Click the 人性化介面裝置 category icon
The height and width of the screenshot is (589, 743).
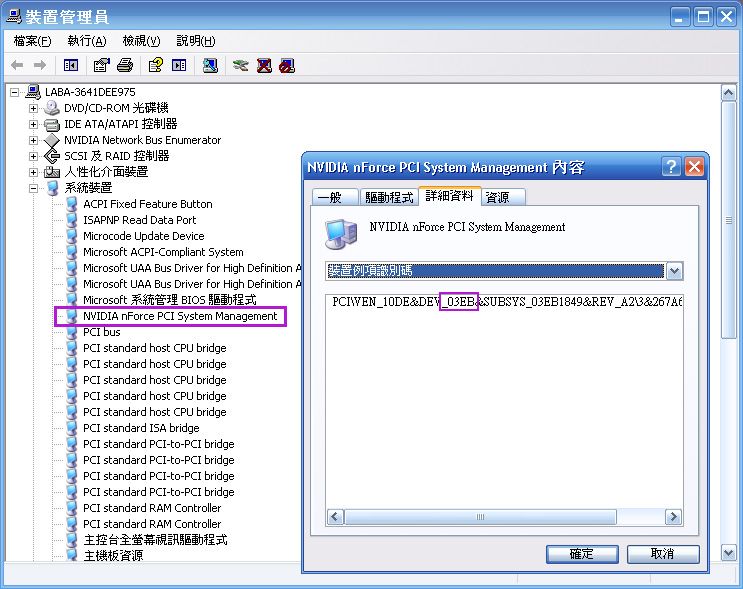pyautogui.click(x=52, y=172)
